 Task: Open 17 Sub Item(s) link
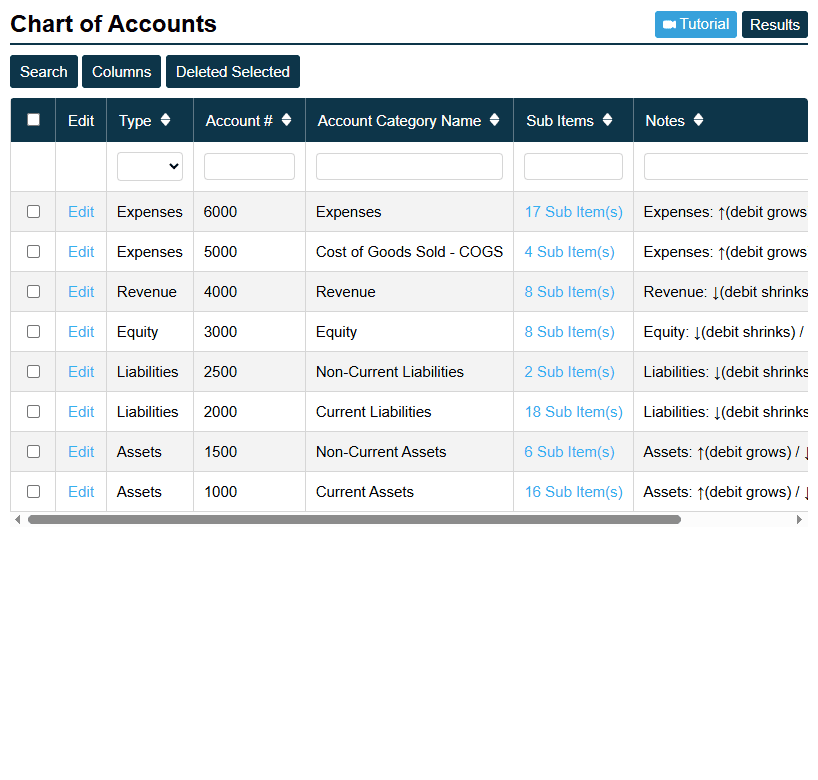pos(573,212)
